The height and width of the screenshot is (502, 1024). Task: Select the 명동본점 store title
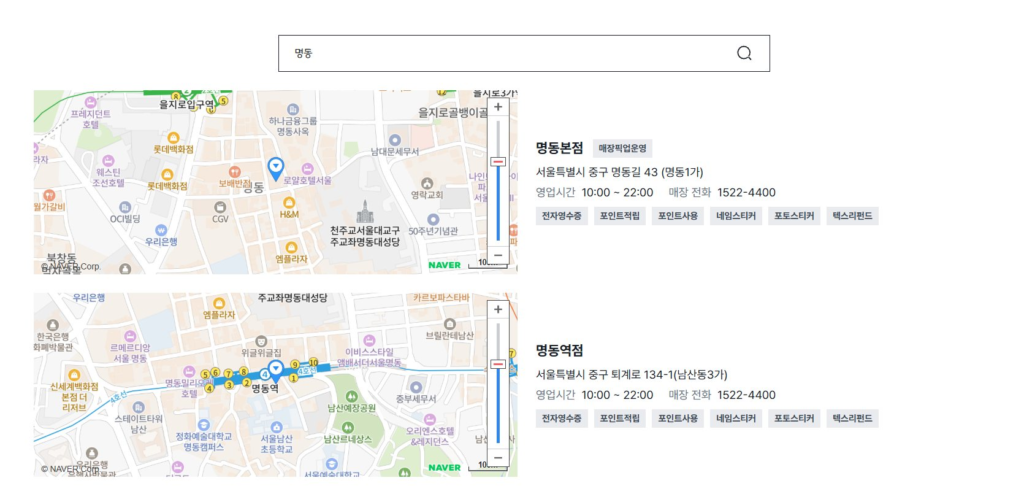coord(559,148)
